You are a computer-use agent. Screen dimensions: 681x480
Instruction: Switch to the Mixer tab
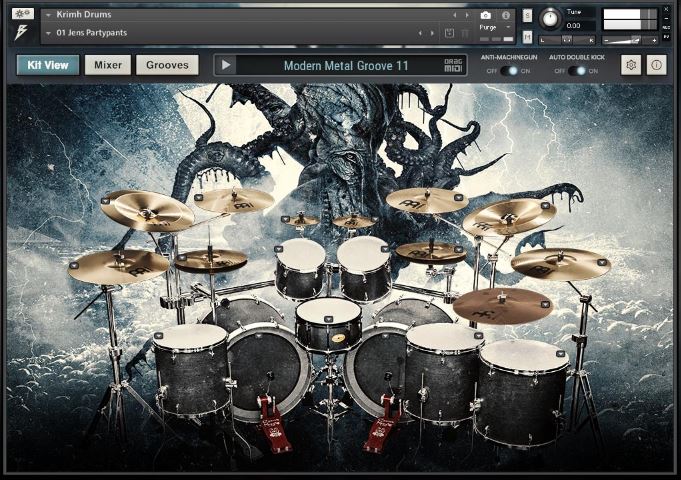tap(108, 65)
